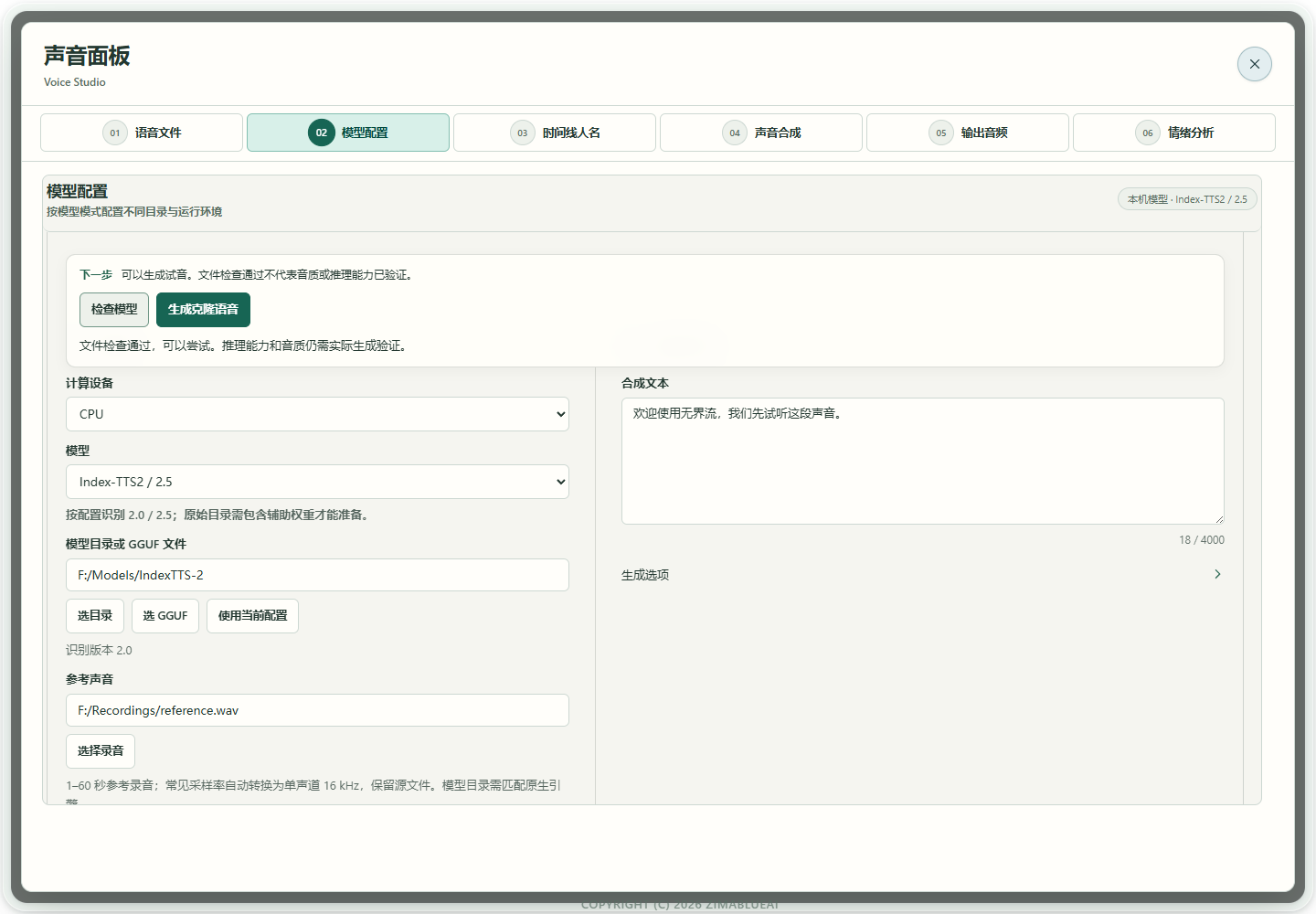Image resolution: width=1316 pixels, height=914 pixels.
Task: Click the 按模型模式配置不同目录与运行环境 description
Action: (x=134, y=212)
